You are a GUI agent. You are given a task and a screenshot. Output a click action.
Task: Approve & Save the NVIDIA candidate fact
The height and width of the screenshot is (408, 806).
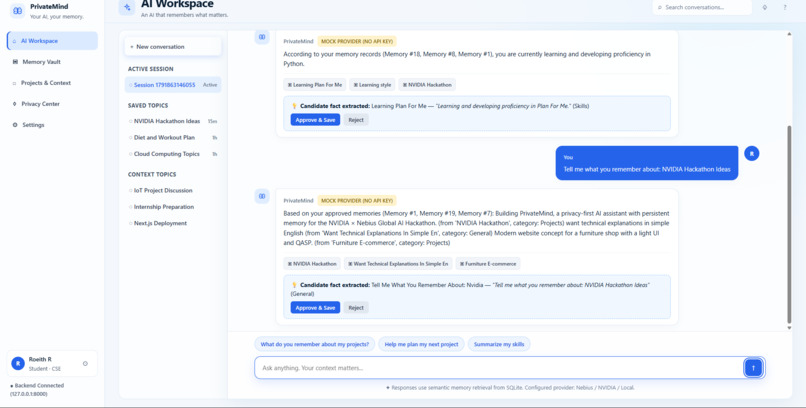(x=315, y=307)
